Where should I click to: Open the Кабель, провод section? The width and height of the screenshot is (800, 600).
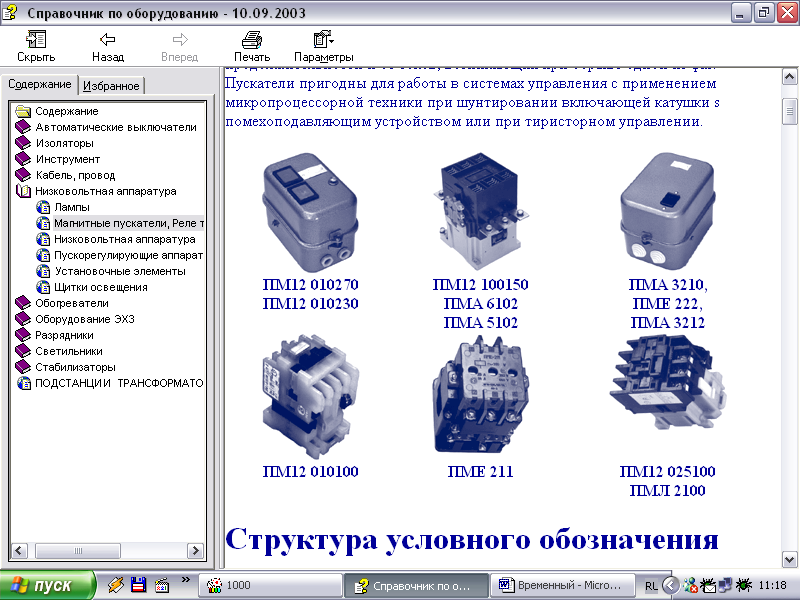tap(75, 175)
